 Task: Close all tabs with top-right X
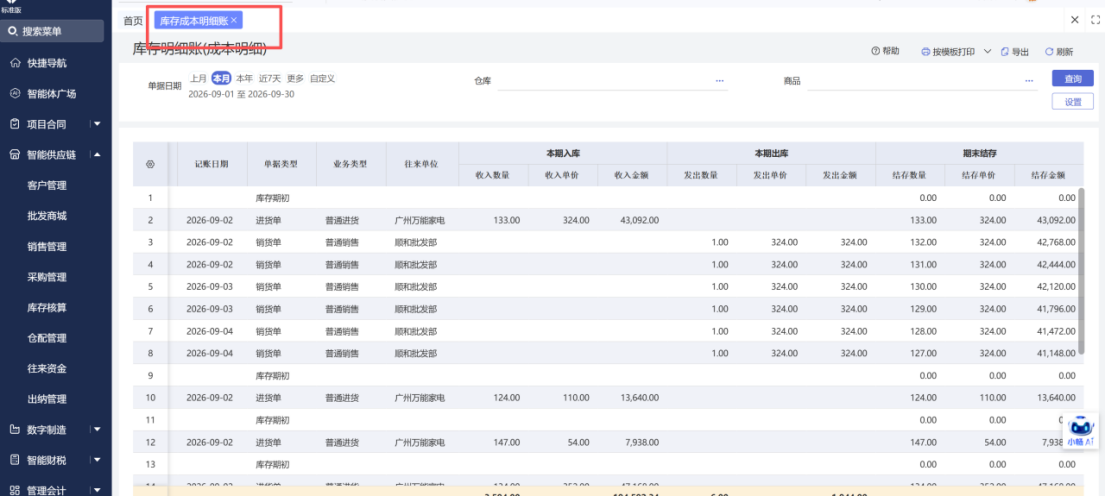pyautogui.click(x=1075, y=20)
